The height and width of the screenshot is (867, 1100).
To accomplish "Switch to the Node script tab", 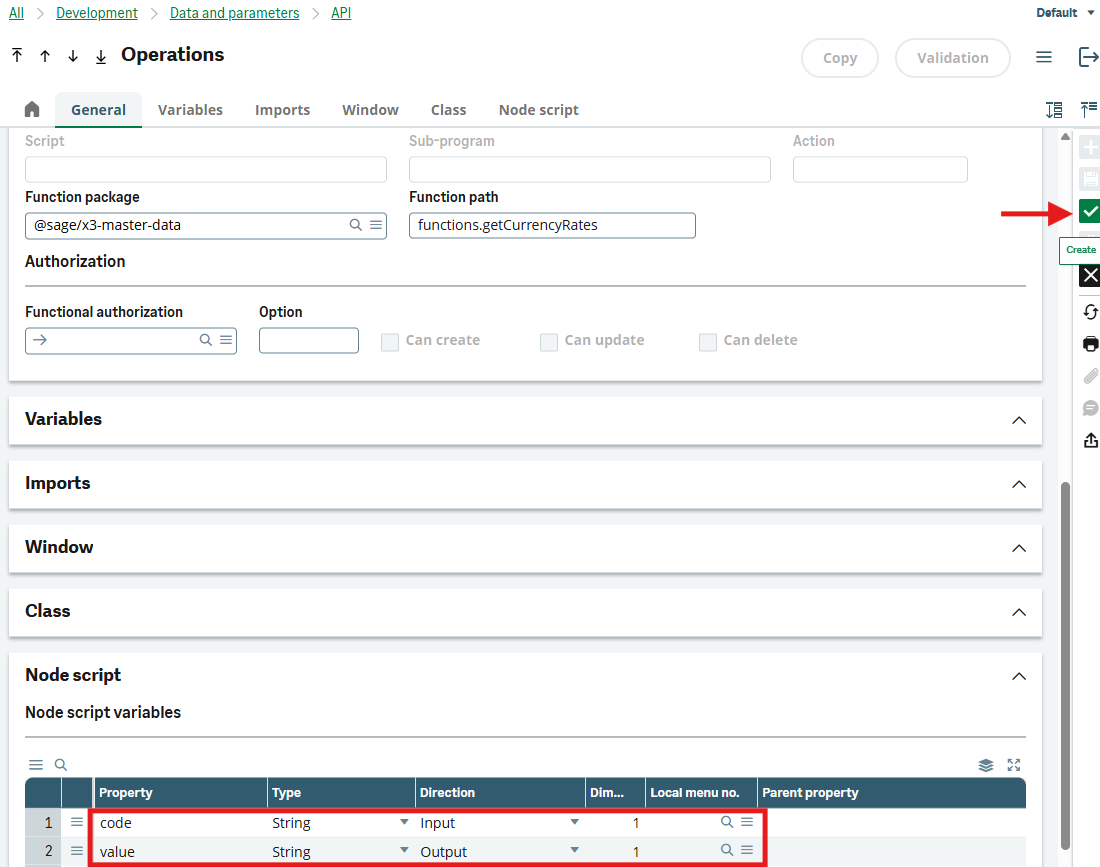I will point(539,109).
